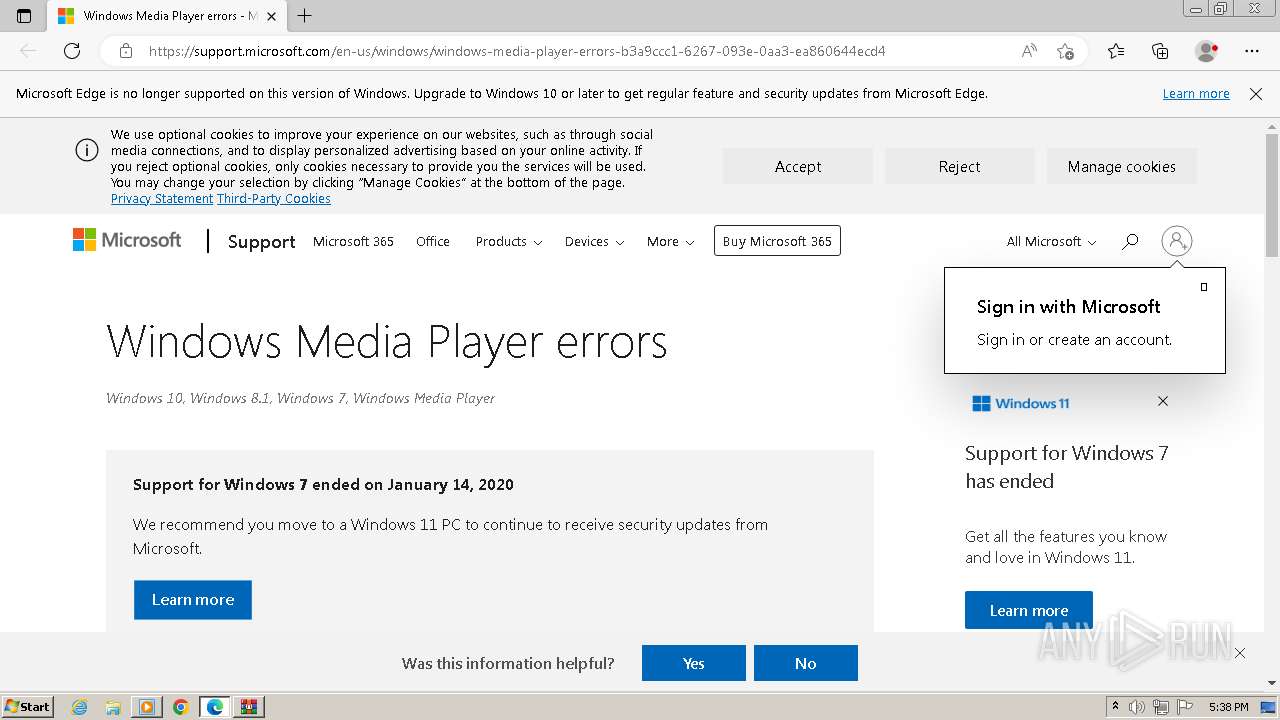
Task: Click Learn more in Windows 7 support box
Action: coord(193,600)
